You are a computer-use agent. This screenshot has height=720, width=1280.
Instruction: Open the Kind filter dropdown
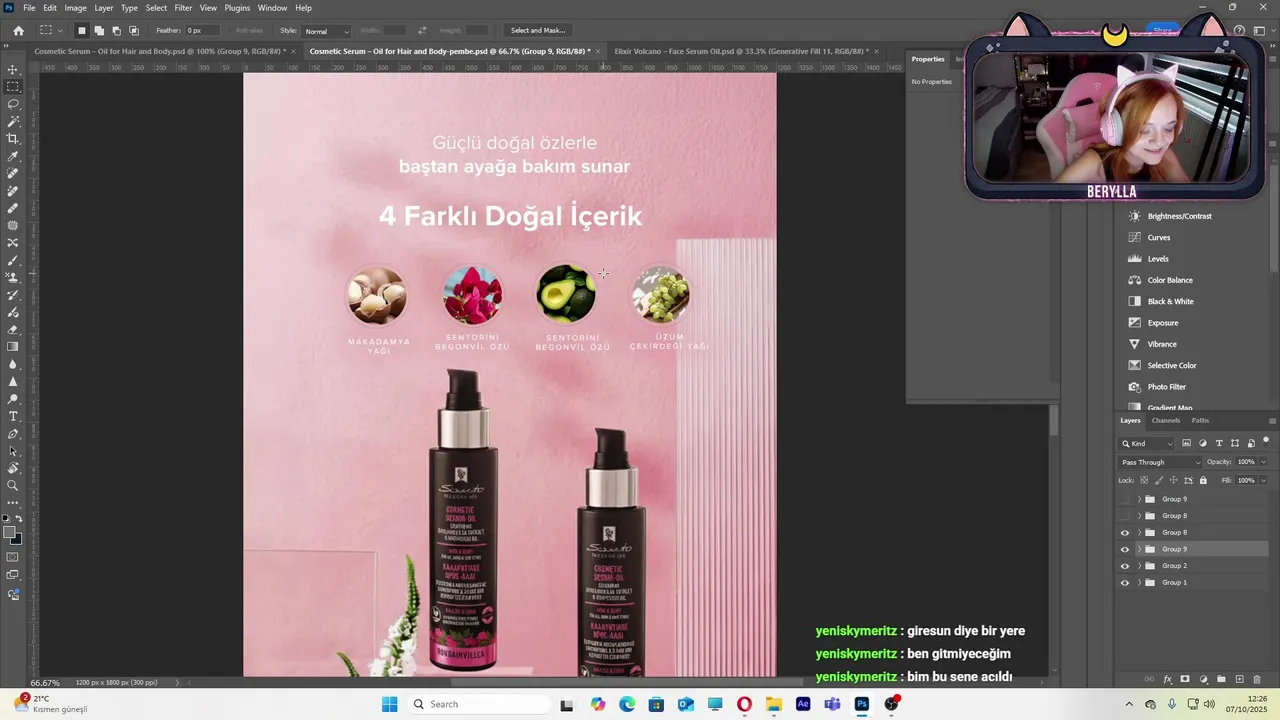tap(1147, 443)
